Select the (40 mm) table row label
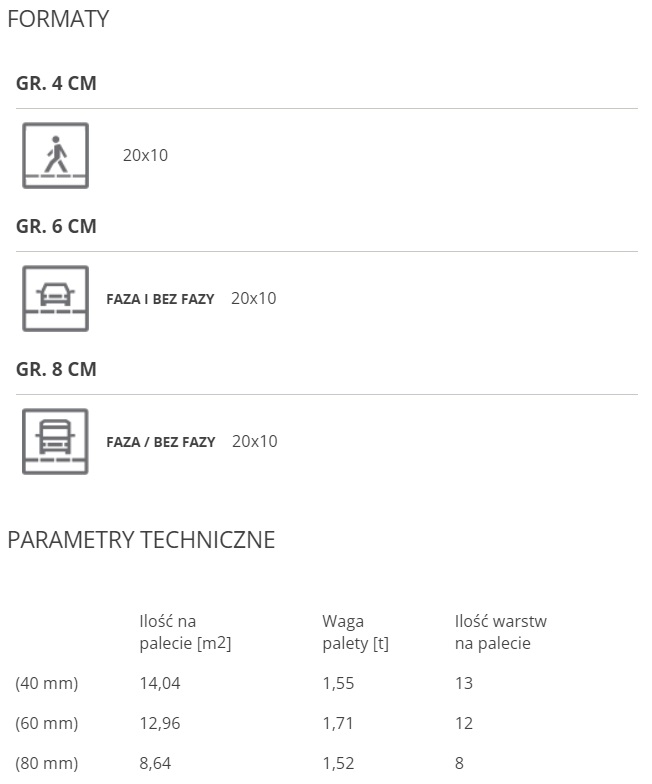This screenshot has height=784, width=652. click(47, 683)
